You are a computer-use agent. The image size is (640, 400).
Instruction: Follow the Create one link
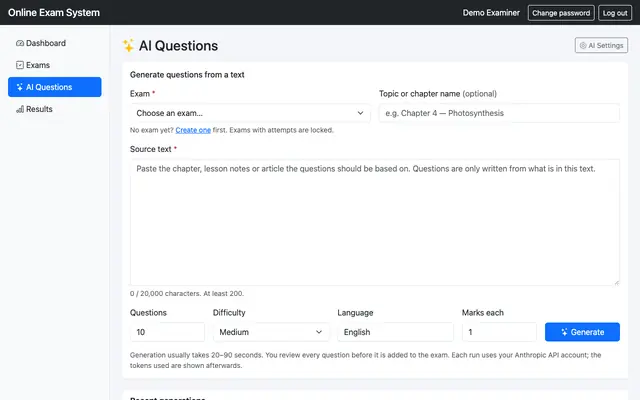point(193,130)
